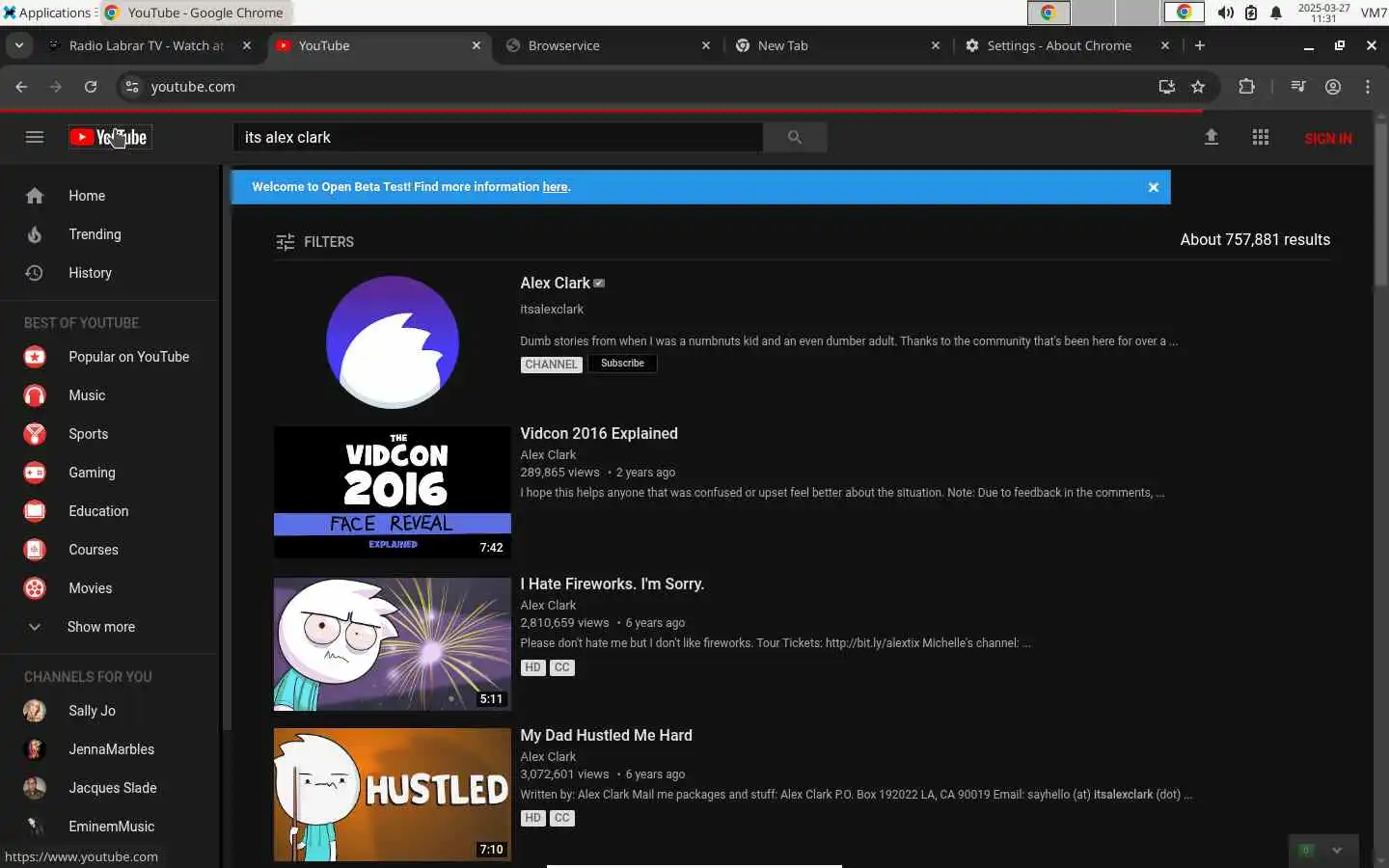1389x868 pixels.
Task: Open Chrome extensions puzzle icon
Action: (x=1246, y=87)
